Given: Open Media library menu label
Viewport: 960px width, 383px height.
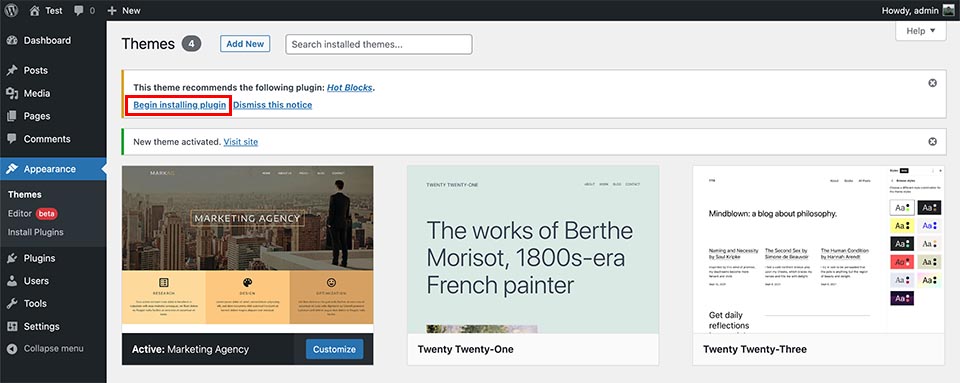Looking at the screenshot, I should [x=37, y=94].
